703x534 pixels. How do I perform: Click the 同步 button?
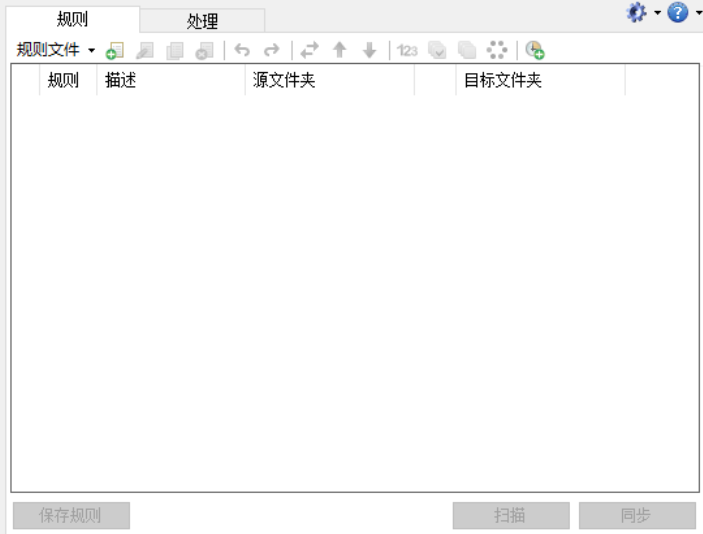coord(637,516)
